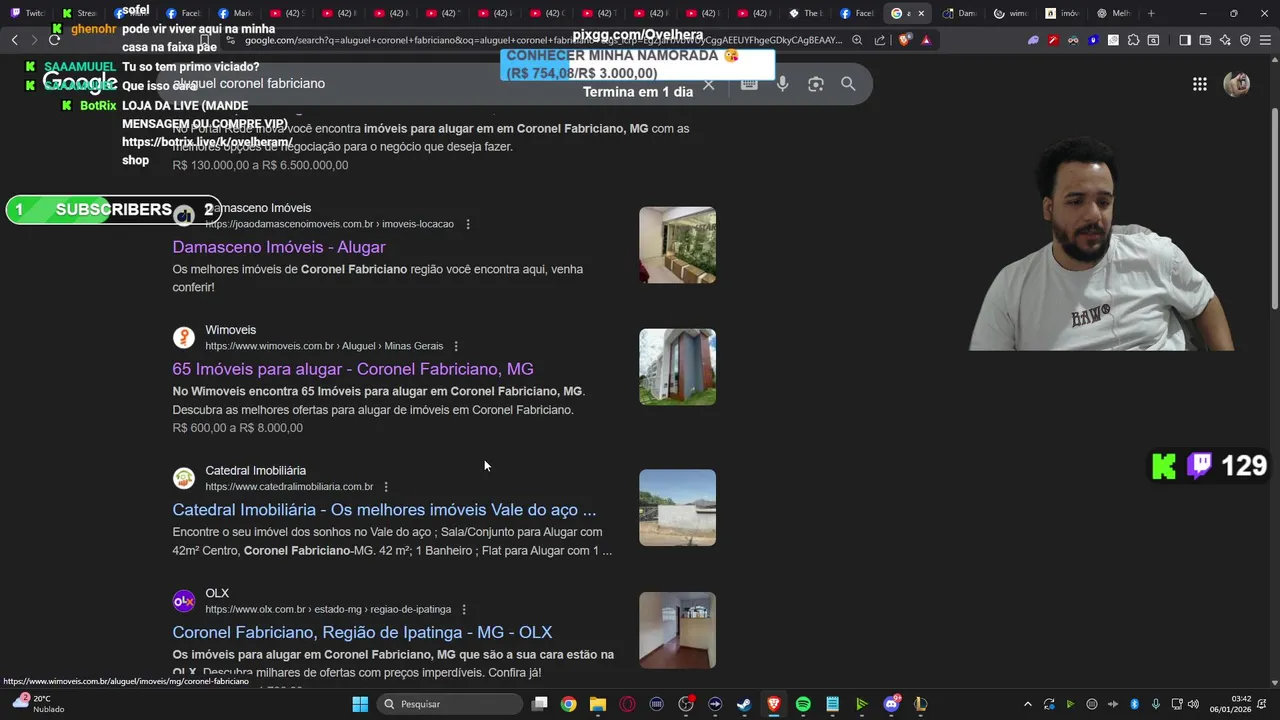Image resolution: width=1280 pixels, height=720 pixels.
Task: Switch to the 'Stream' Kick tab
Action: point(80,13)
